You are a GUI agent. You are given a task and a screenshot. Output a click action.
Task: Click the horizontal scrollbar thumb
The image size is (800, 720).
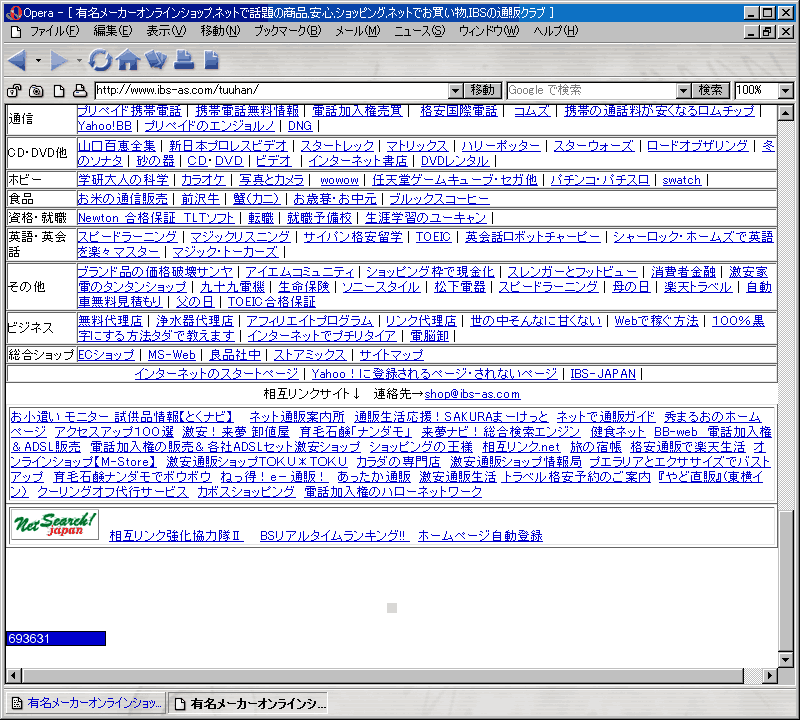click(383, 676)
